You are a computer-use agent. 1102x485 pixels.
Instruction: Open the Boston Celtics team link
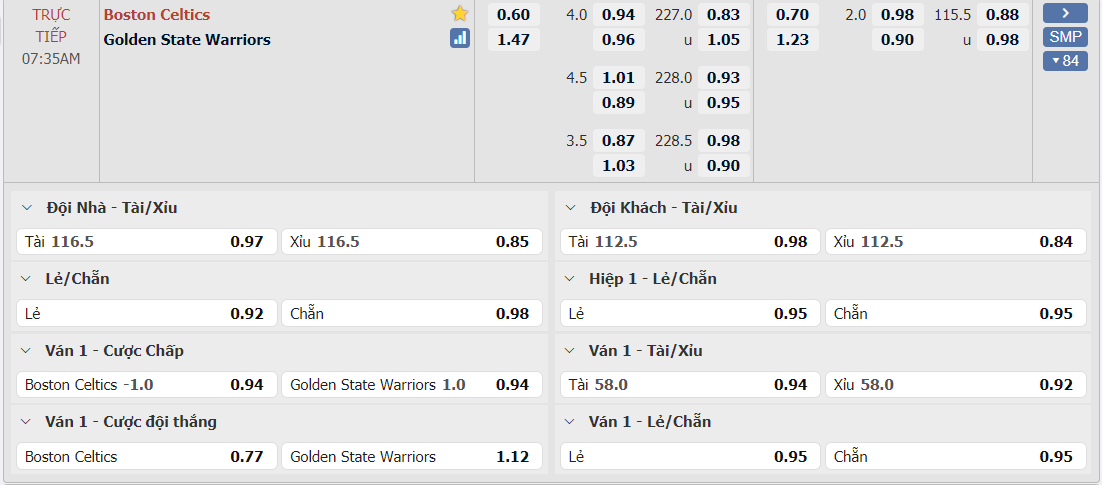[157, 14]
